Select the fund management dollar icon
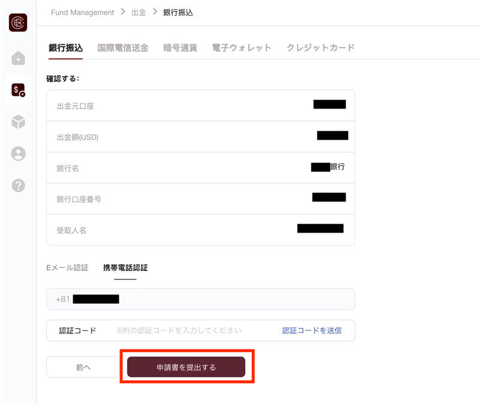This screenshot has height=404, width=480. tap(18, 90)
